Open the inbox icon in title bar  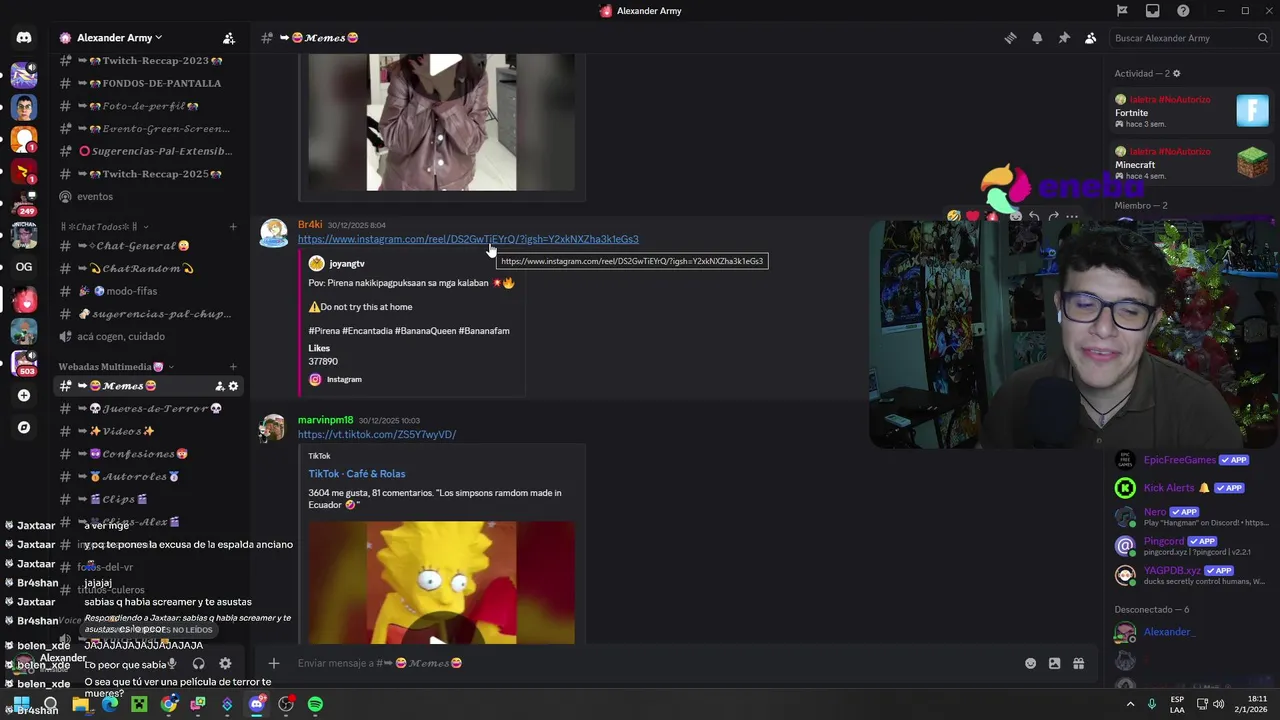pos(1153,11)
